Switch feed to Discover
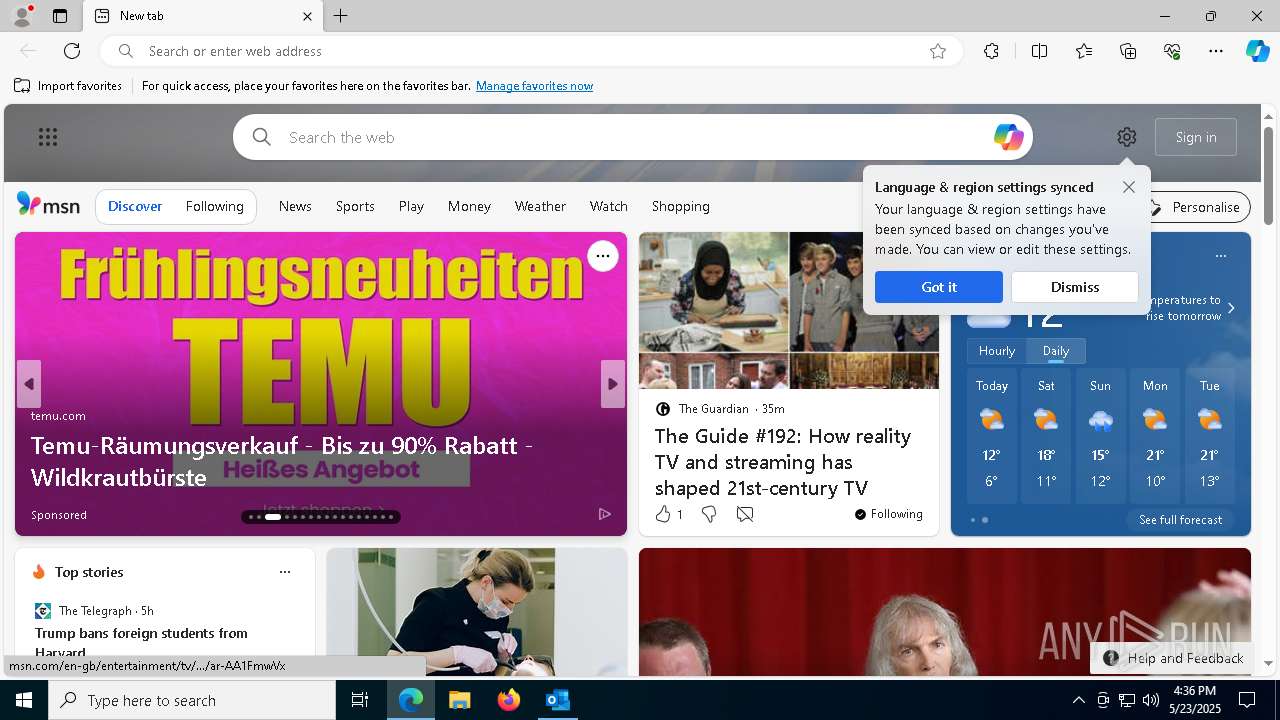Image resolution: width=1280 pixels, height=720 pixels. pos(135,206)
